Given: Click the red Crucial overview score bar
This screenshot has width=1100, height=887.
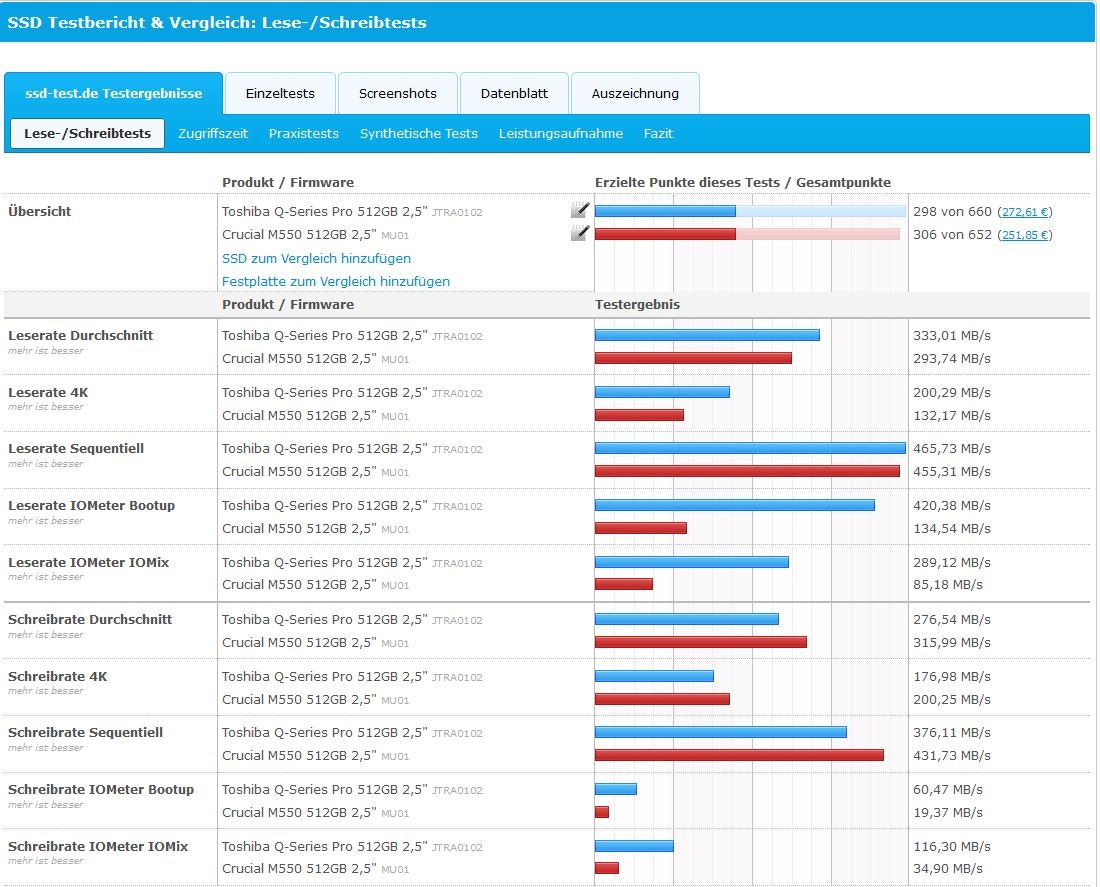Looking at the screenshot, I should pos(666,234).
